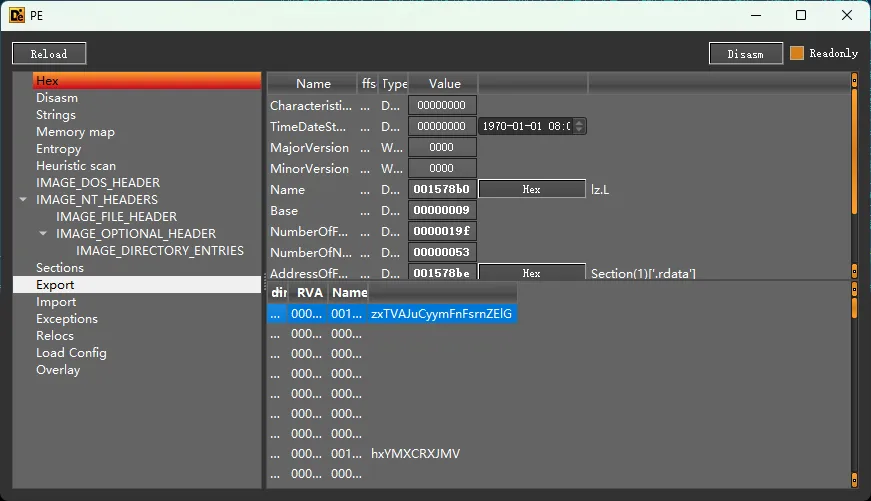Image resolution: width=871 pixels, height=501 pixels.
Task: Select IMAGE_DOS_HEADER tree item
Action: pos(98,183)
